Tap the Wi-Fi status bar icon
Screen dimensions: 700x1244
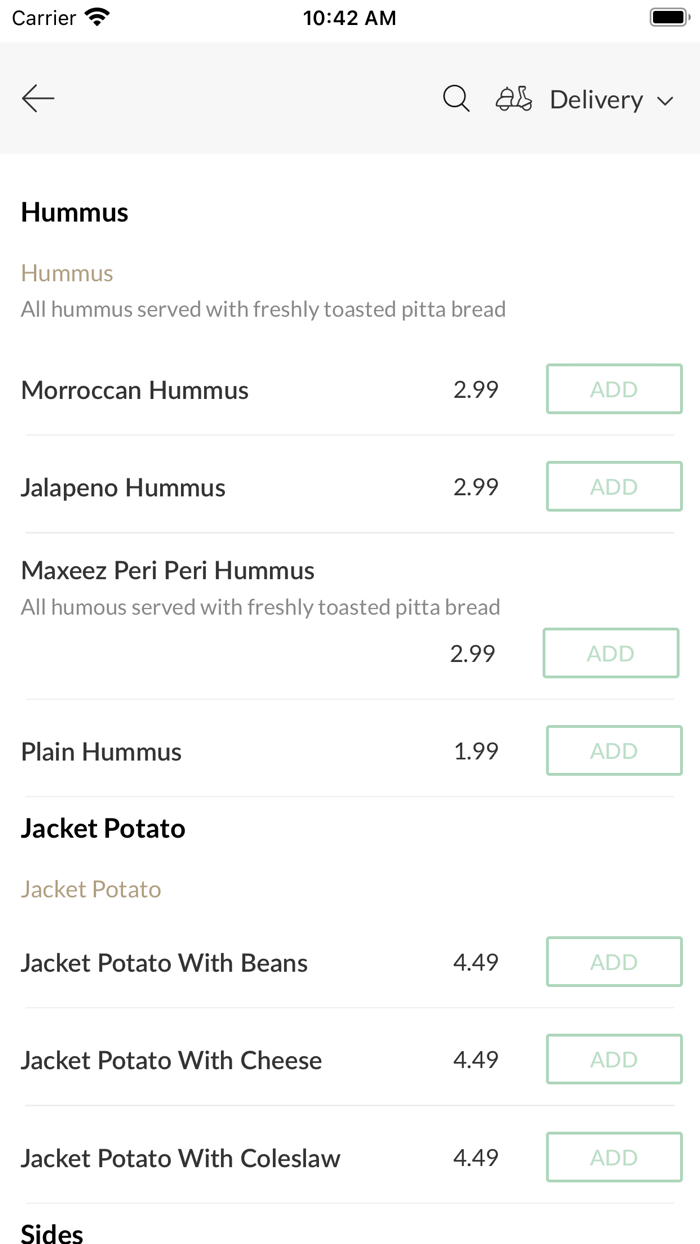click(x=98, y=18)
